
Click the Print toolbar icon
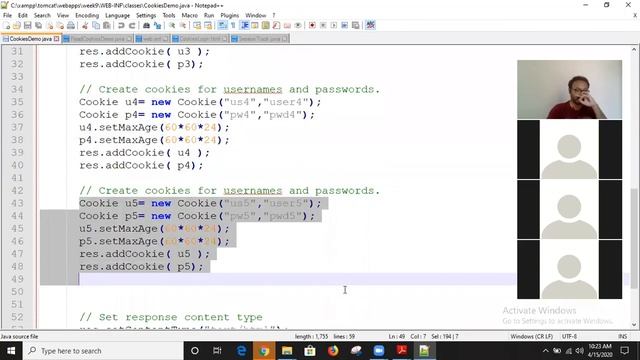[x=71, y=25]
